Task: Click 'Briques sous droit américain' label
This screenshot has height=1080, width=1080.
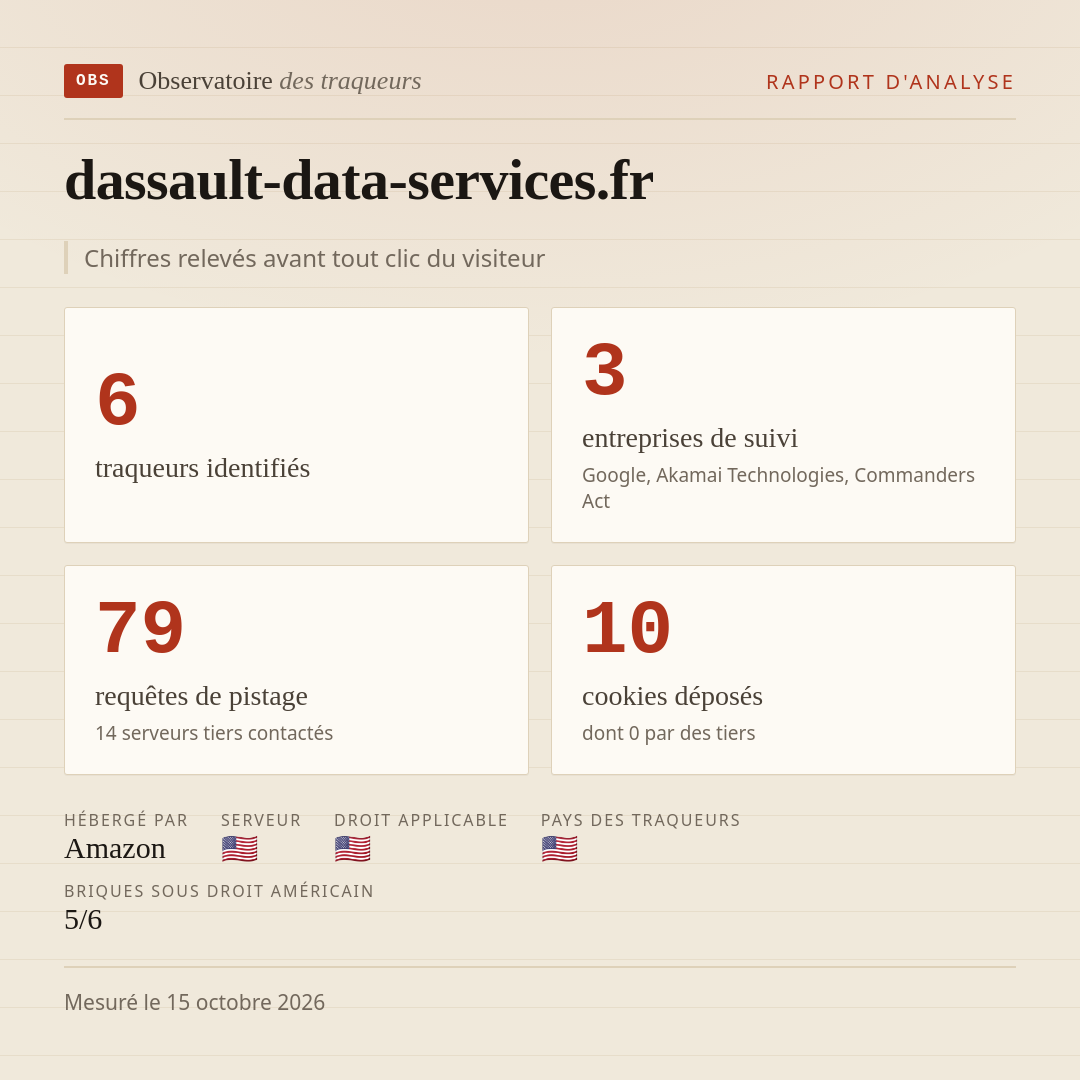Action: [x=219, y=891]
